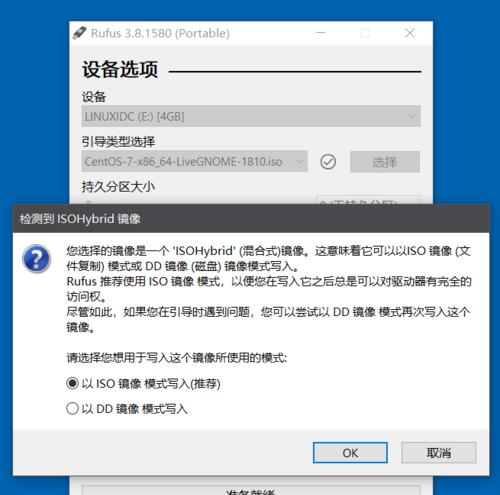Click the Rufus USB drive title icon
500x495 pixels.
[79, 33]
